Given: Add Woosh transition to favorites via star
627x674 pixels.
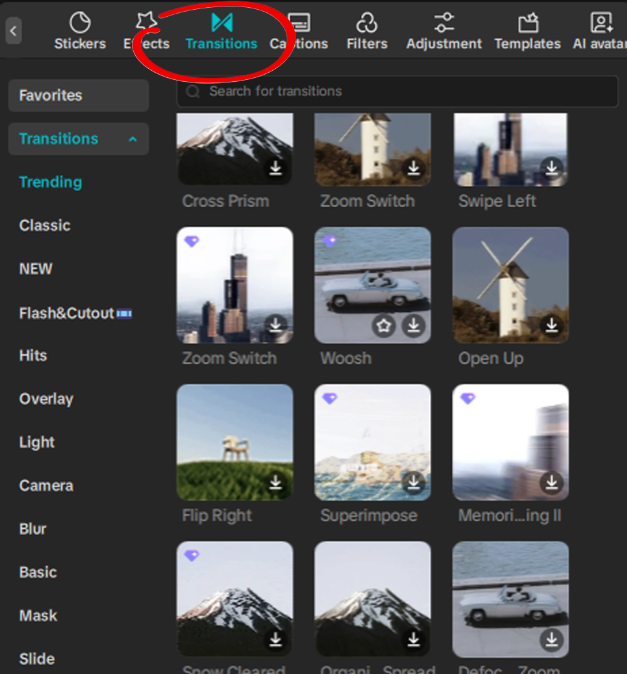Looking at the screenshot, I should coord(383,325).
